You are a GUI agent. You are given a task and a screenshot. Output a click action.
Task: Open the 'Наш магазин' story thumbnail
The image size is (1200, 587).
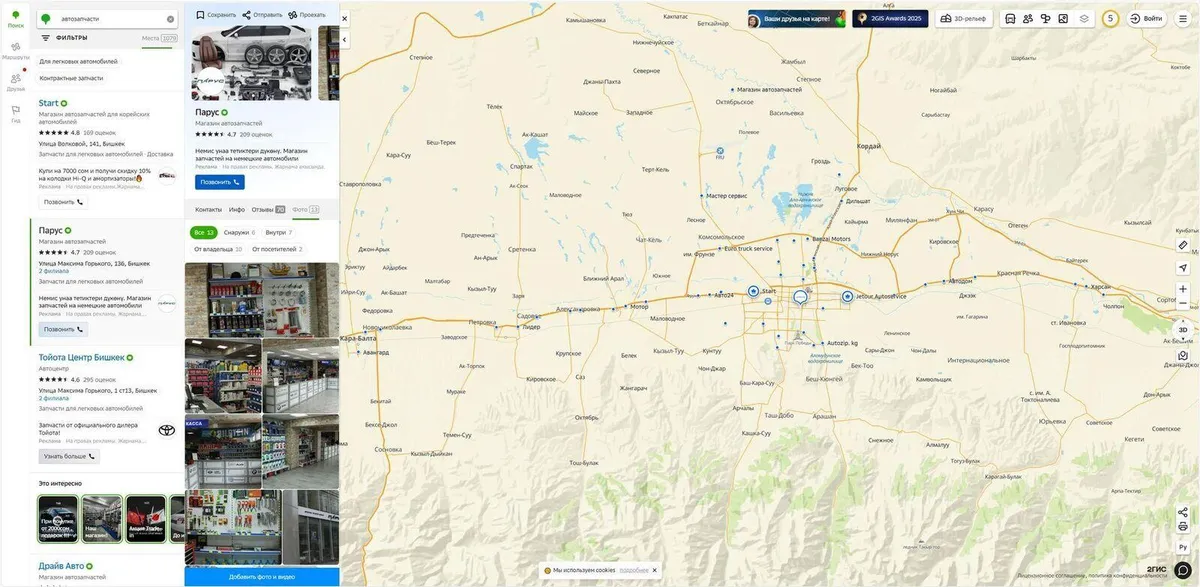[x=101, y=519]
